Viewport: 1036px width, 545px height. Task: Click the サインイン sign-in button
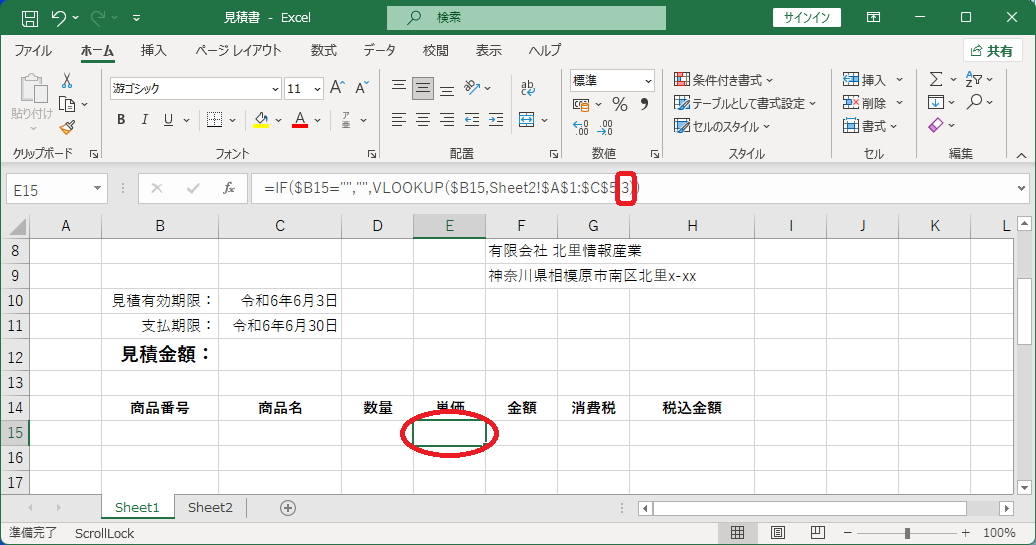[x=807, y=18]
